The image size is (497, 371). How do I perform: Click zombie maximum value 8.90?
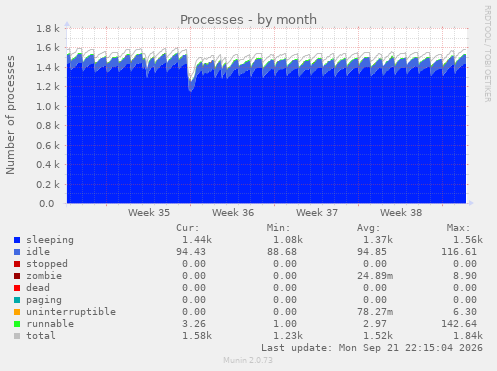pos(465,276)
